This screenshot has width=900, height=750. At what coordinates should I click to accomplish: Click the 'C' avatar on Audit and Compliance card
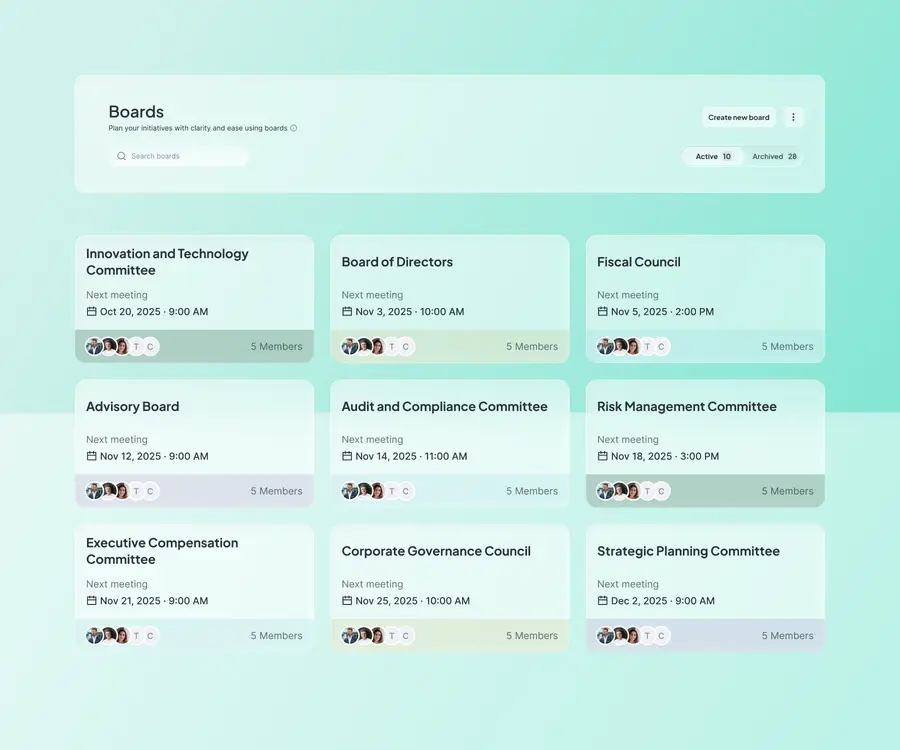pyautogui.click(x=406, y=491)
